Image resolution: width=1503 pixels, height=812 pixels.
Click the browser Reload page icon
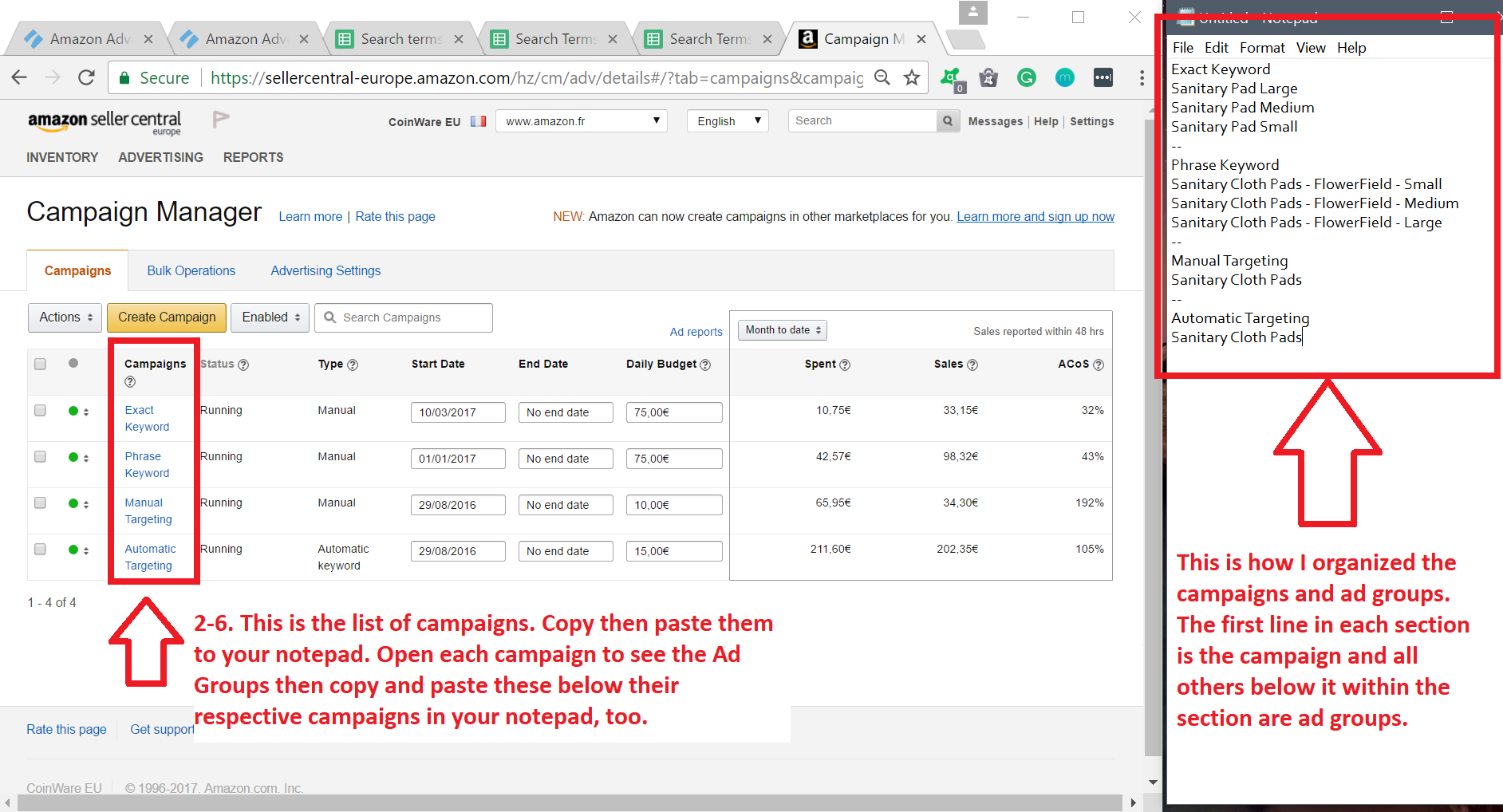86,77
